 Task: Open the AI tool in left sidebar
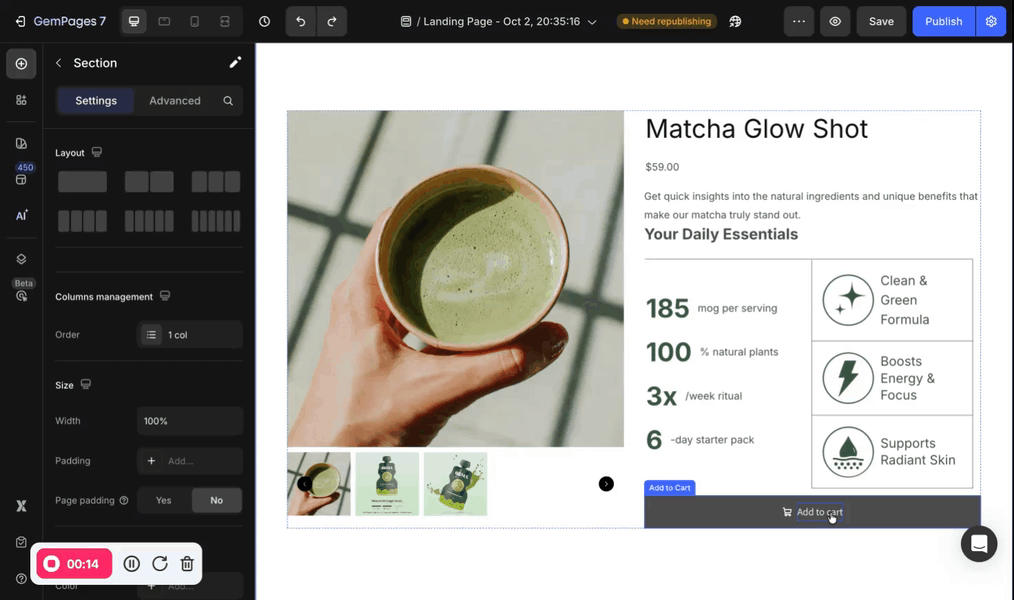[x=21, y=215]
